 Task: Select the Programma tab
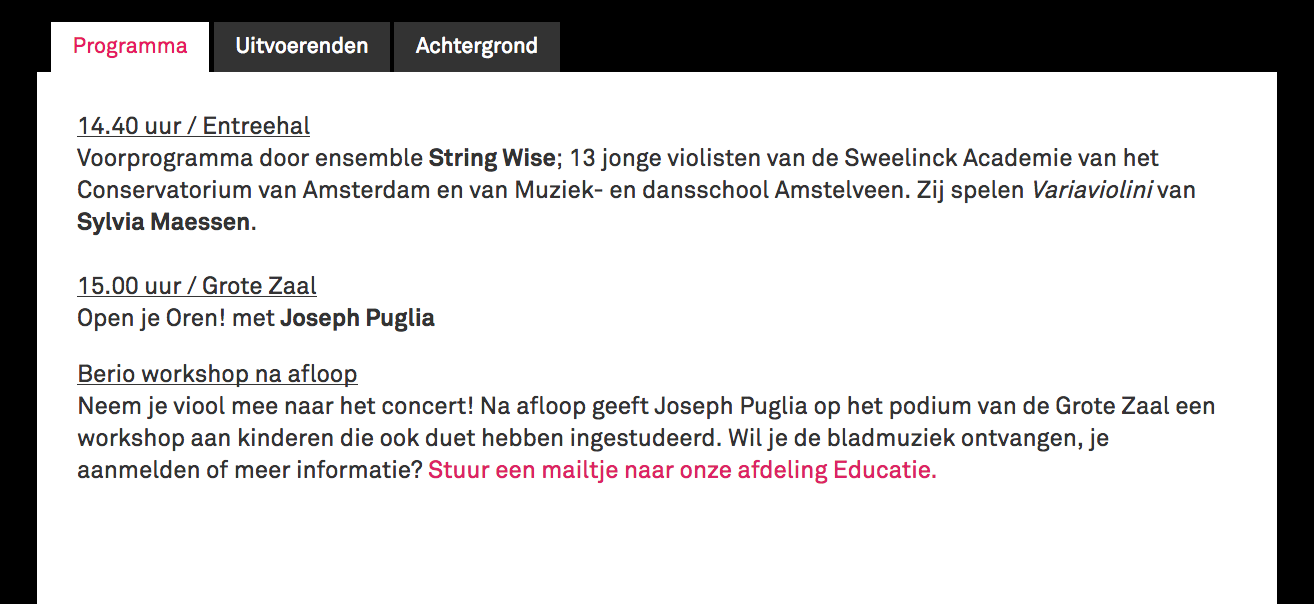coord(130,47)
